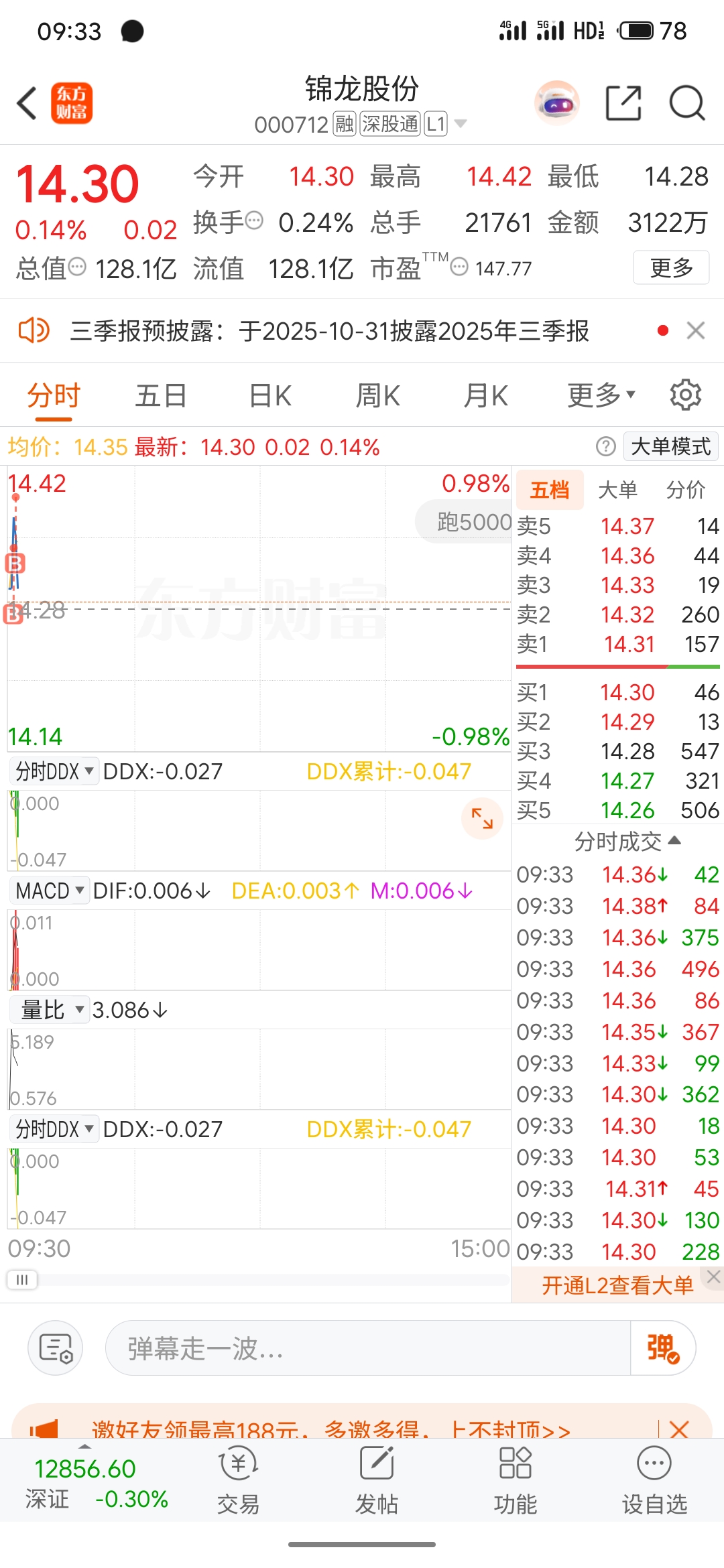Open 开通L2查看大单 link
Image resolution: width=724 pixels, height=1568 pixels.
(x=617, y=1285)
